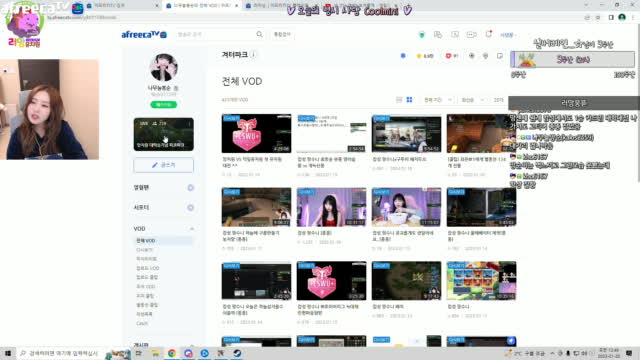
Task: Open settings gear for 열혈팬 section
Action: coord(190,187)
